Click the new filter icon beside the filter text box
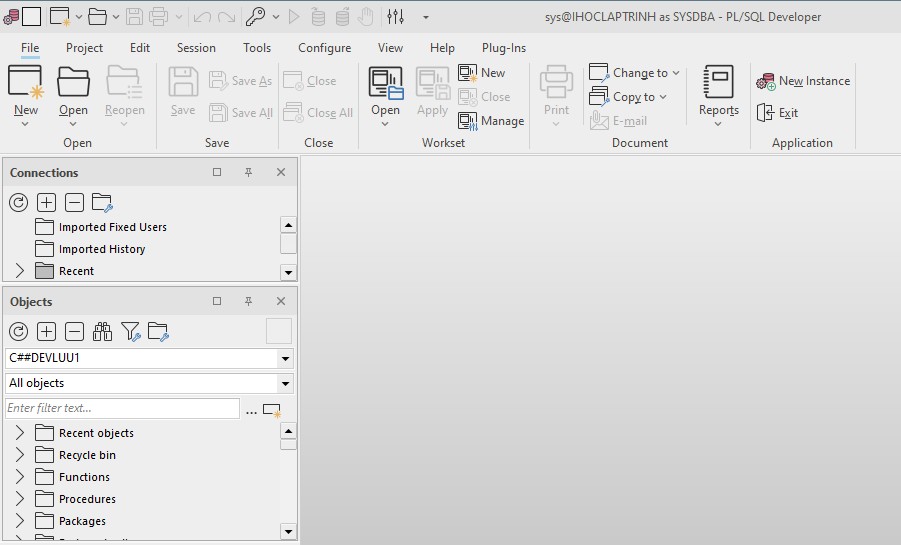Image resolution: width=901 pixels, height=545 pixels. [271, 410]
